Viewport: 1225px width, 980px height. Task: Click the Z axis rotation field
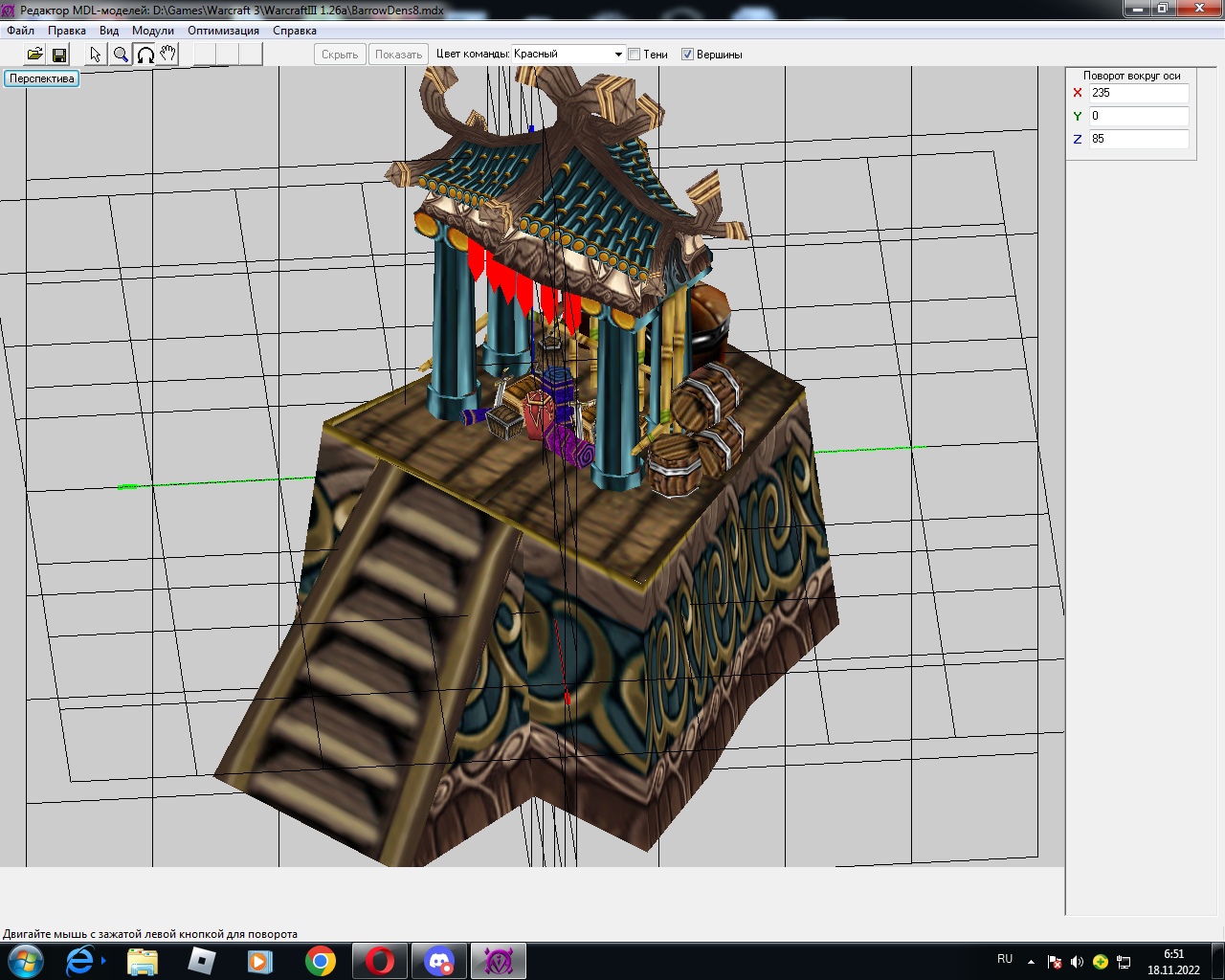click(x=1138, y=139)
